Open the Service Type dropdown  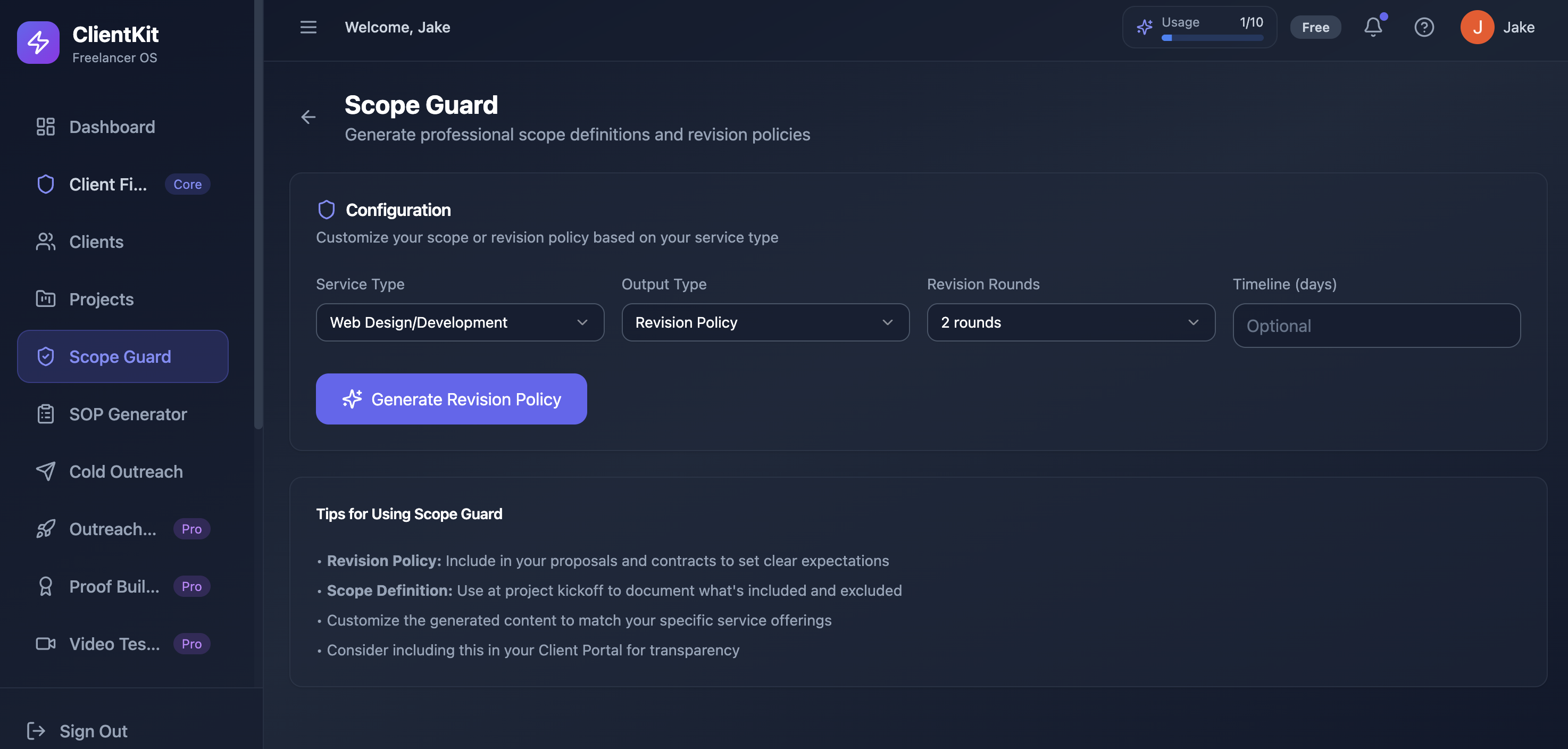point(460,322)
